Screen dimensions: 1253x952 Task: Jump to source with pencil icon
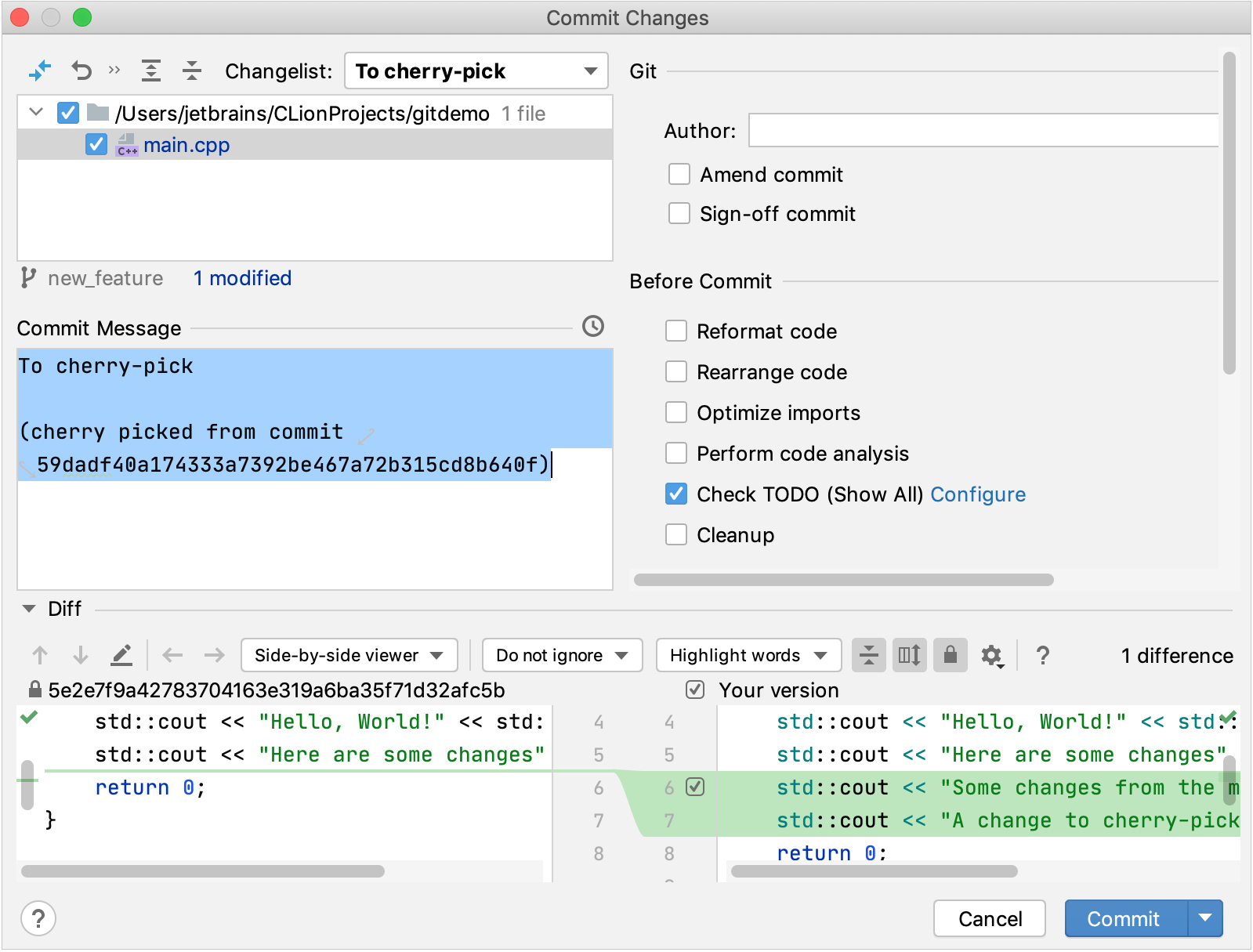click(121, 656)
